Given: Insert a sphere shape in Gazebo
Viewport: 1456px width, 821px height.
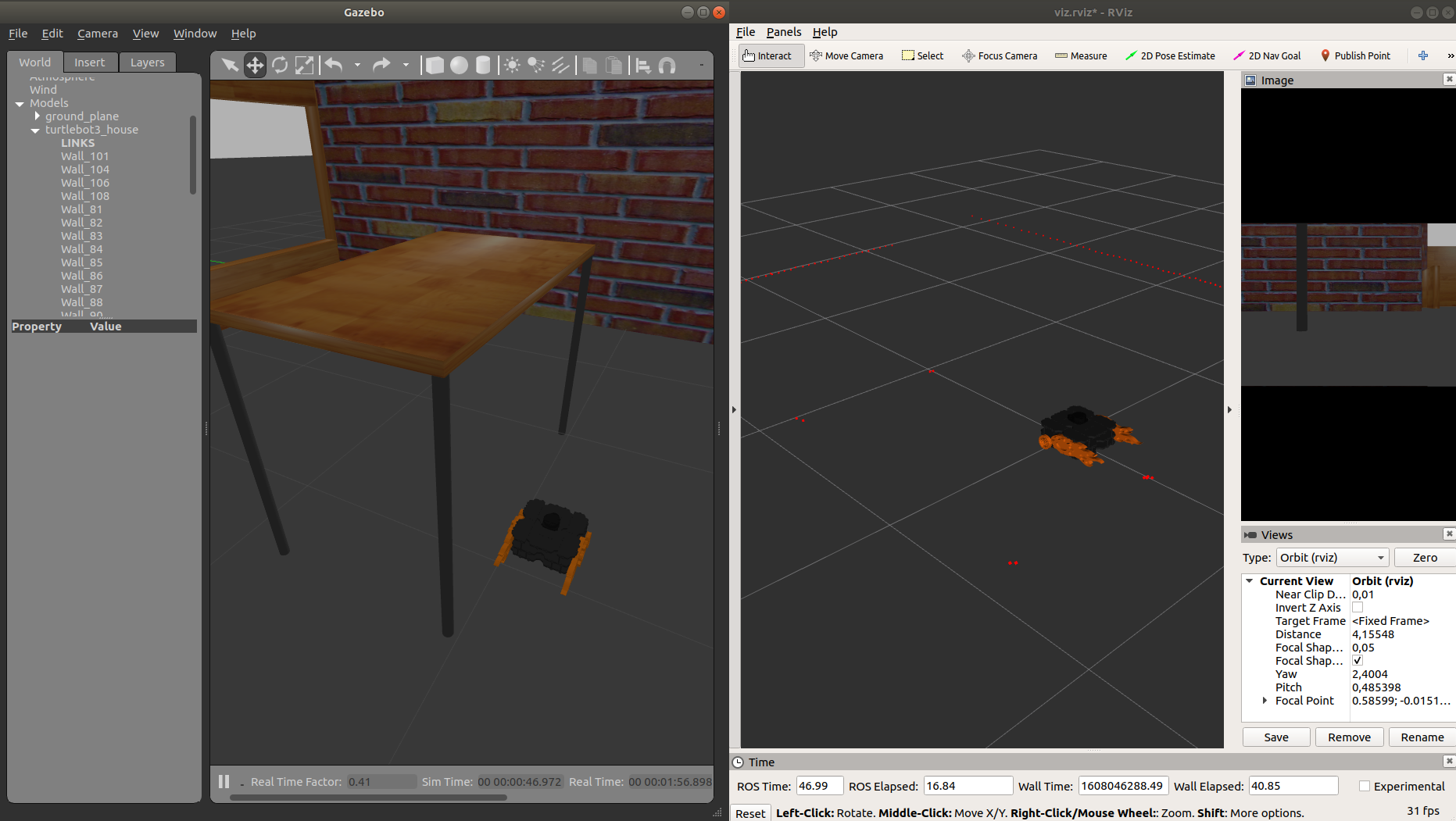Looking at the screenshot, I should 460,65.
